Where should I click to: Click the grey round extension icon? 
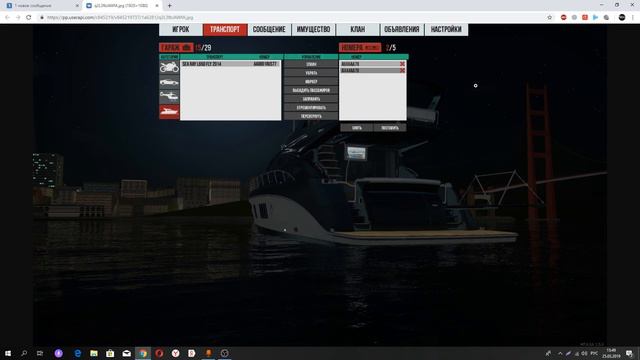[574, 18]
